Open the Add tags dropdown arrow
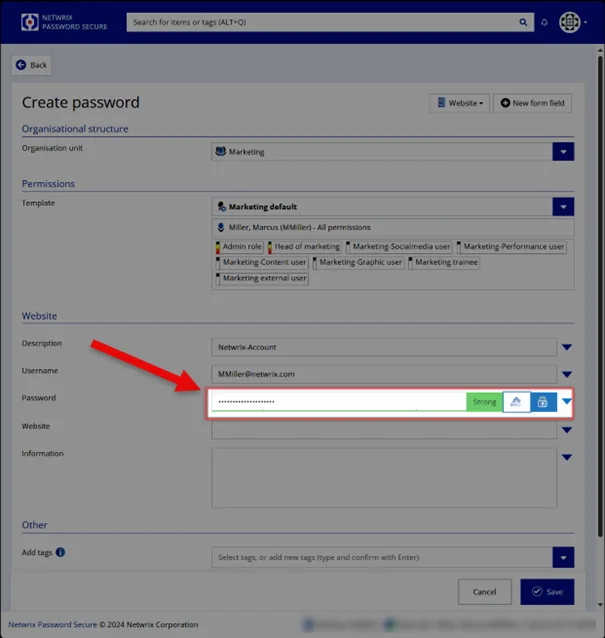The height and width of the screenshot is (638, 605). pos(563,557)
